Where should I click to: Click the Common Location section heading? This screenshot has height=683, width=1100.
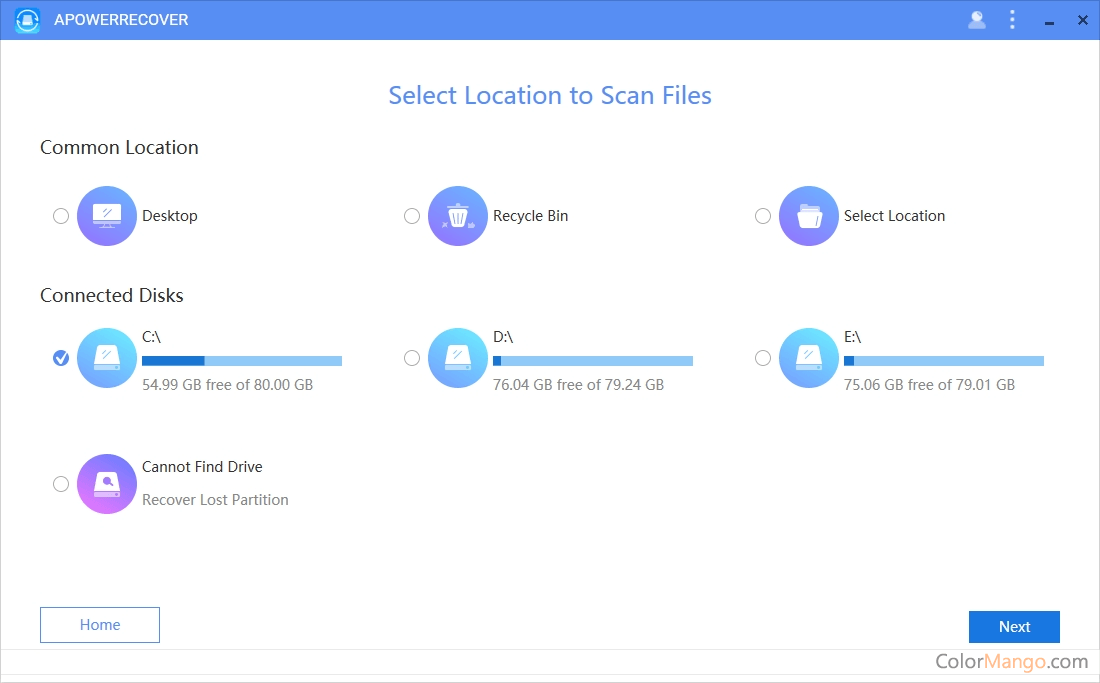tap(119, 147)
